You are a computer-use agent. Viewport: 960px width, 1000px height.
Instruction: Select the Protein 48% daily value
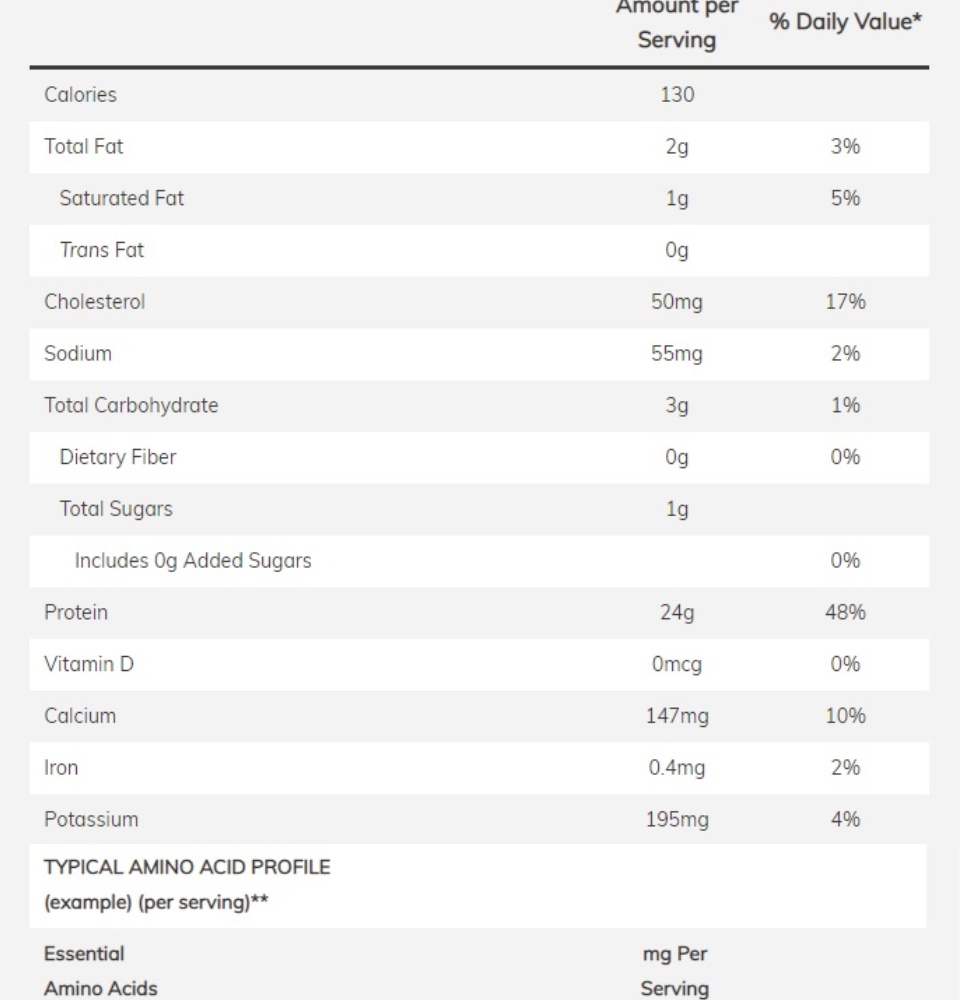(845, 612)
